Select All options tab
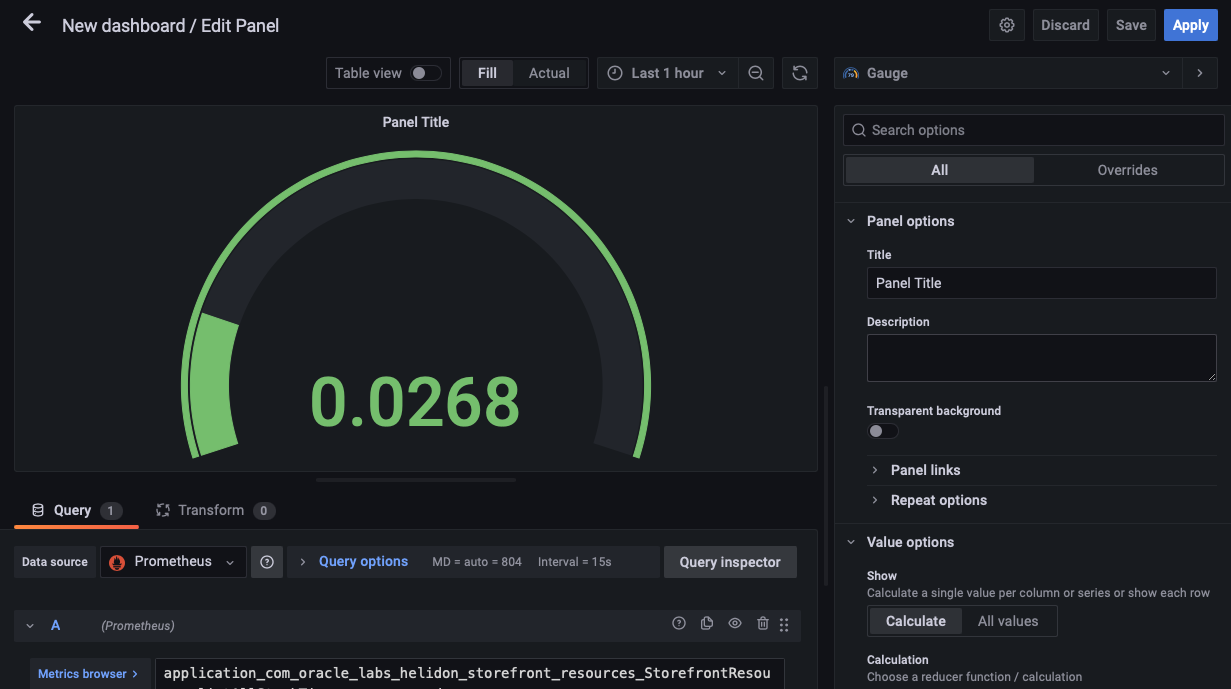The image size is (1231, 689). click(939, 170)
